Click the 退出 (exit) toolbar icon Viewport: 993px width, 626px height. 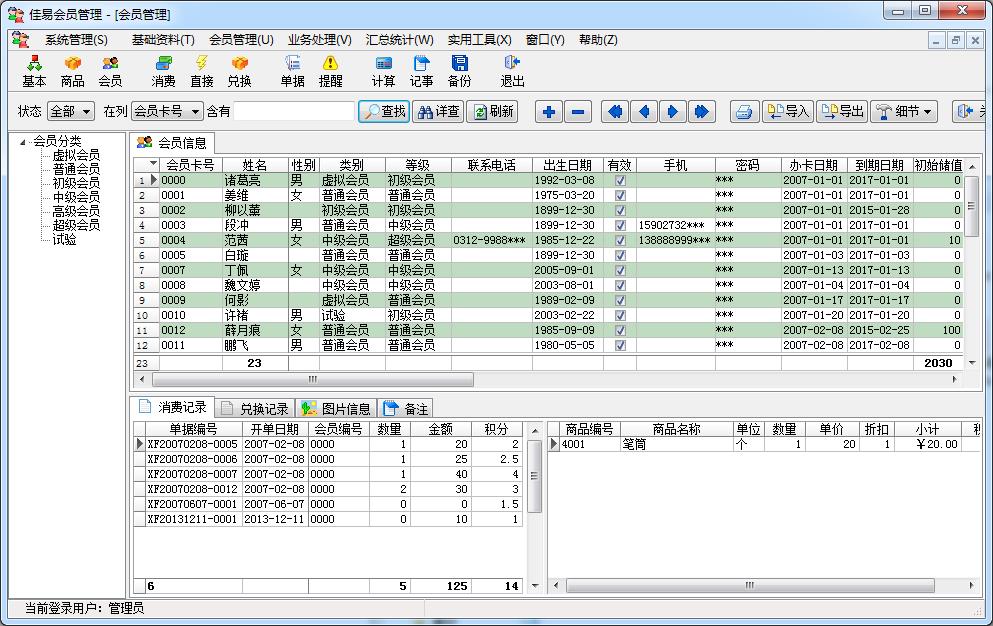(x=512, y=71)
